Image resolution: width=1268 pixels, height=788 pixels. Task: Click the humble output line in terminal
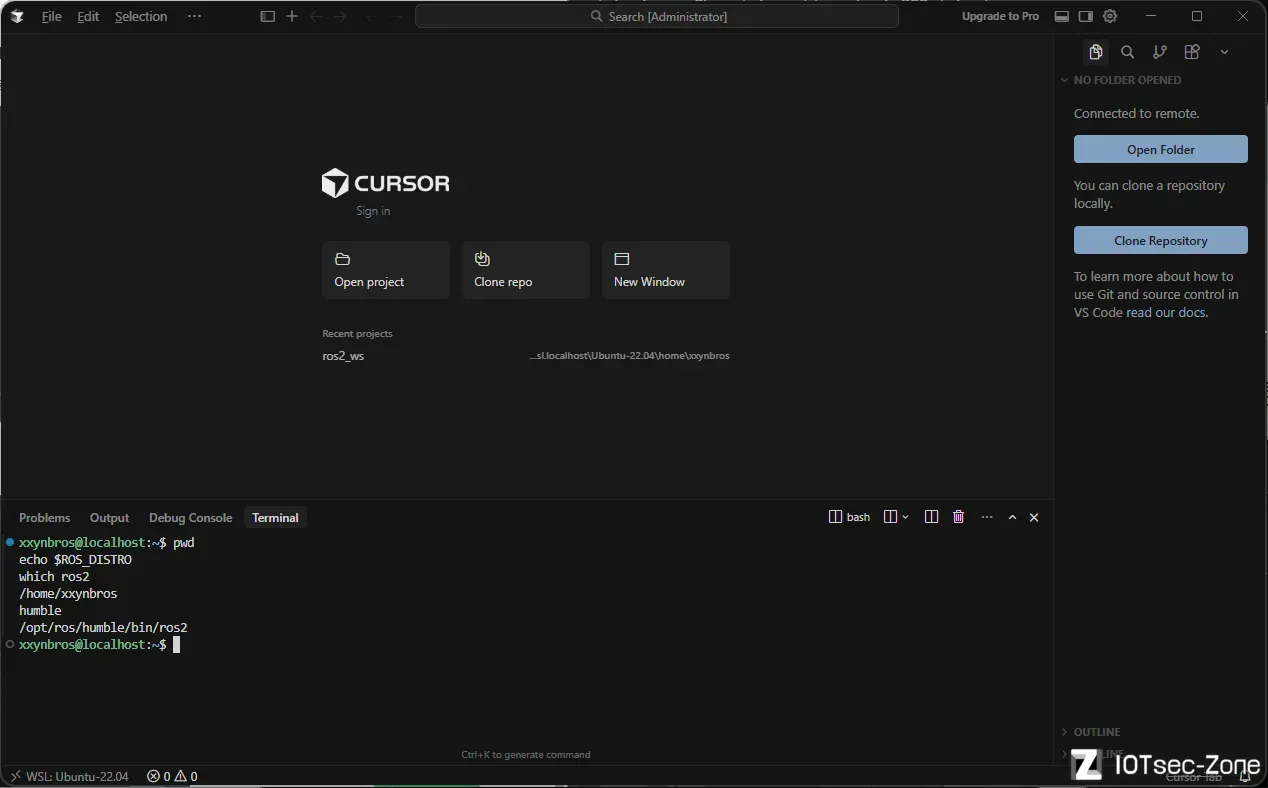[x=40, y=611]
